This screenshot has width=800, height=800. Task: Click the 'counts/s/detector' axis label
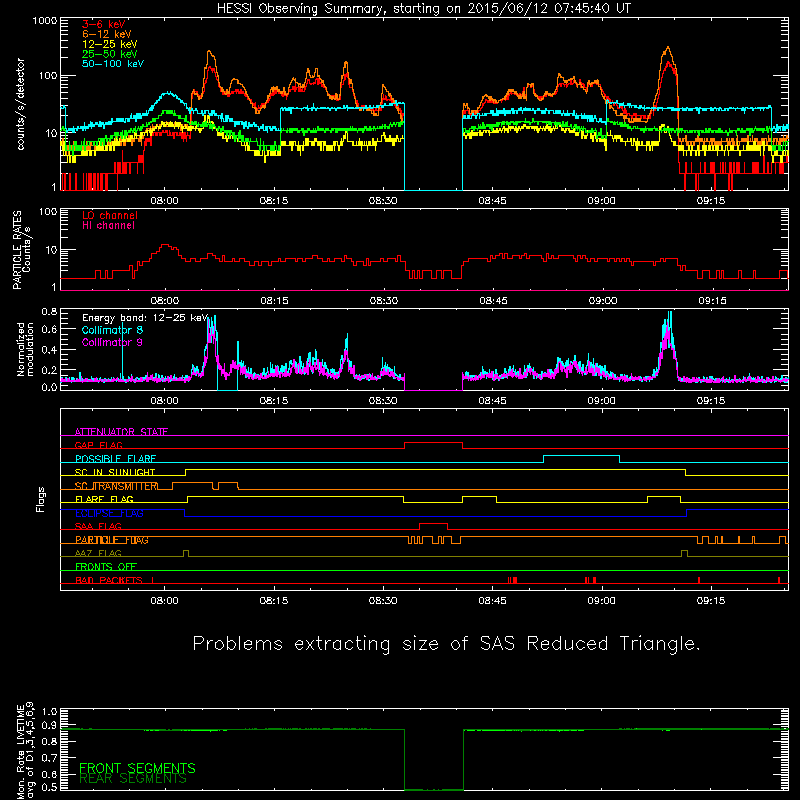click(20, 104)
